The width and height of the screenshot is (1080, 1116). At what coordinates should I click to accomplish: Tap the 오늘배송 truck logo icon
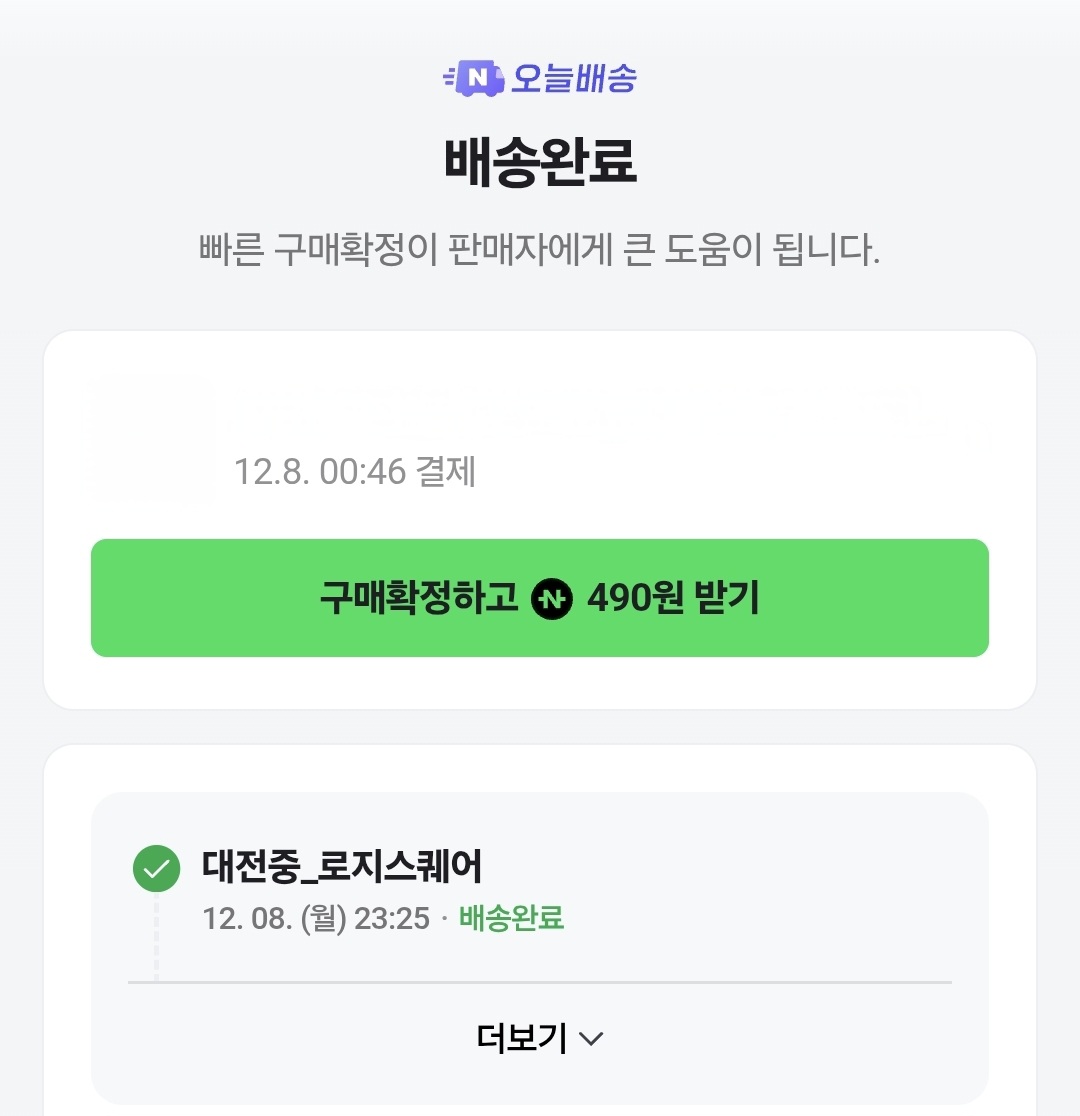click(473, 78)
